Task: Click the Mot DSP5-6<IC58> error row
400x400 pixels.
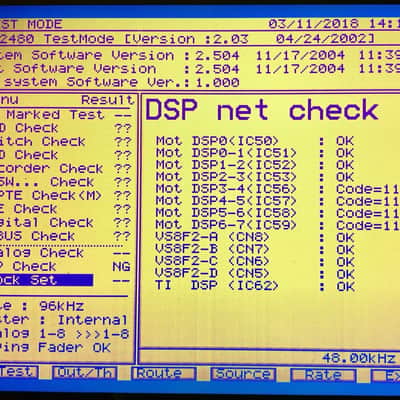Action: [x=277, y=213]
